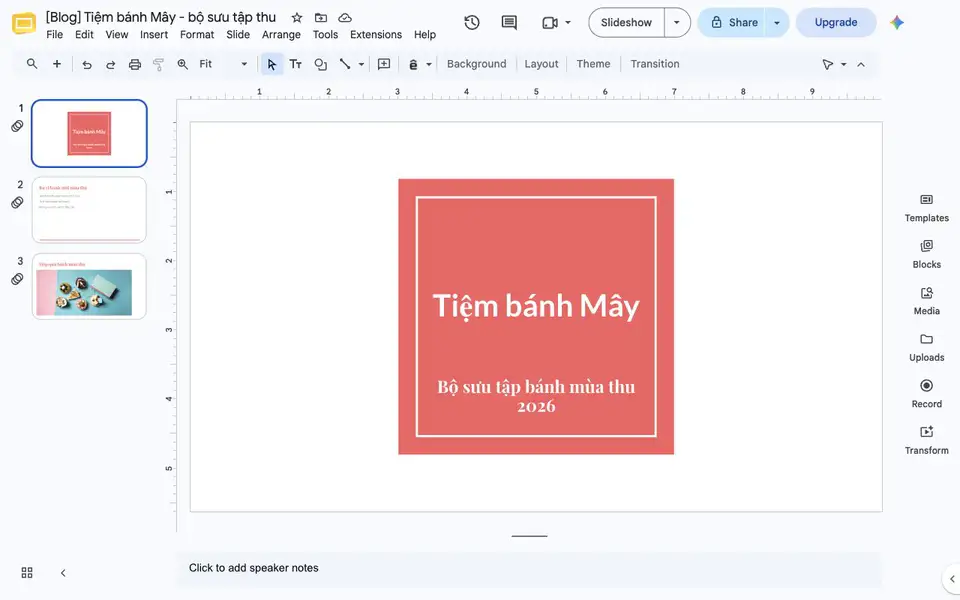The width and height of the screenshot is (960, 600).
Task: Search the menus magnifier icon
Action: [x=32, y=64]
